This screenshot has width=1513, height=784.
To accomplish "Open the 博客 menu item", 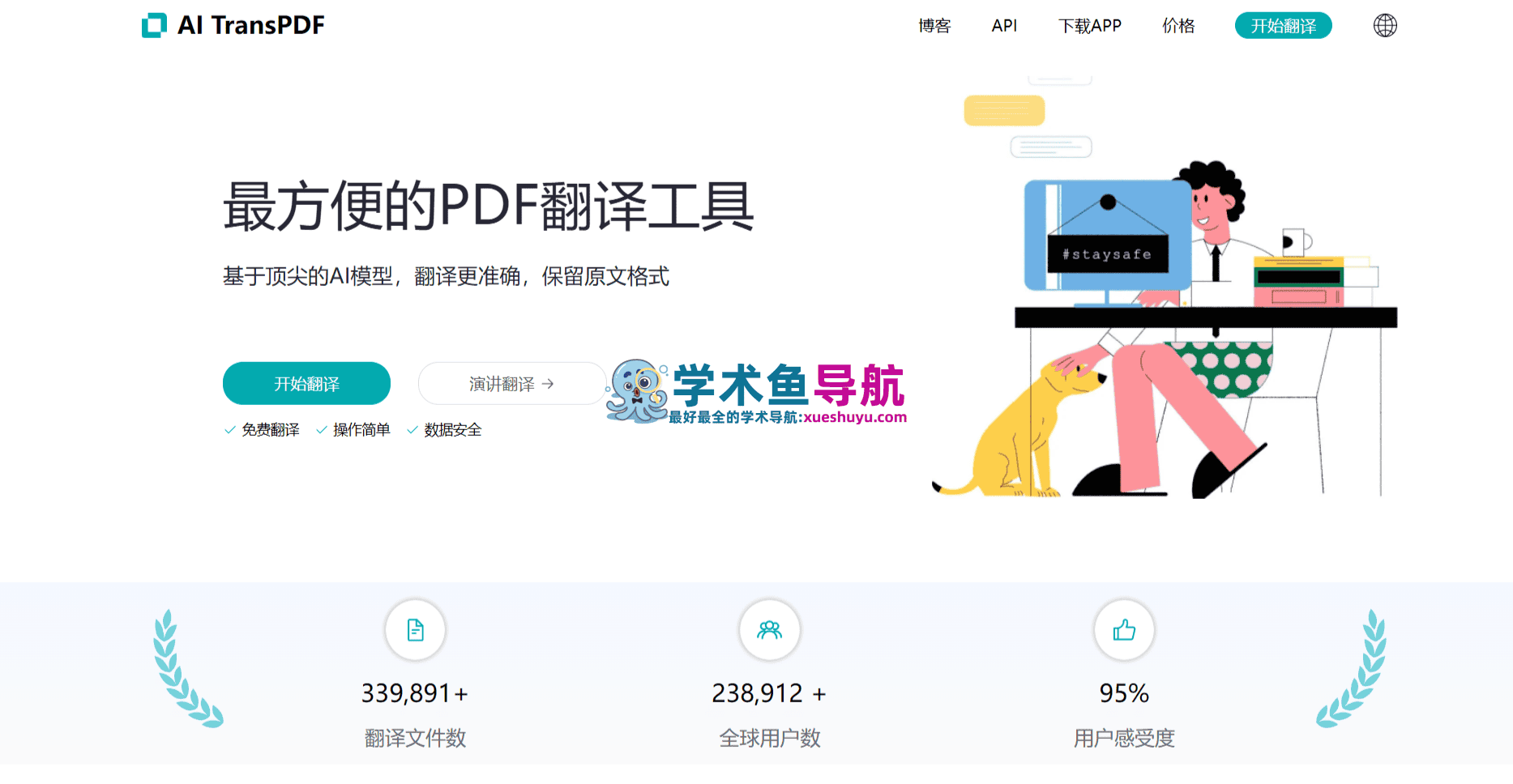I will coord(934,26).
